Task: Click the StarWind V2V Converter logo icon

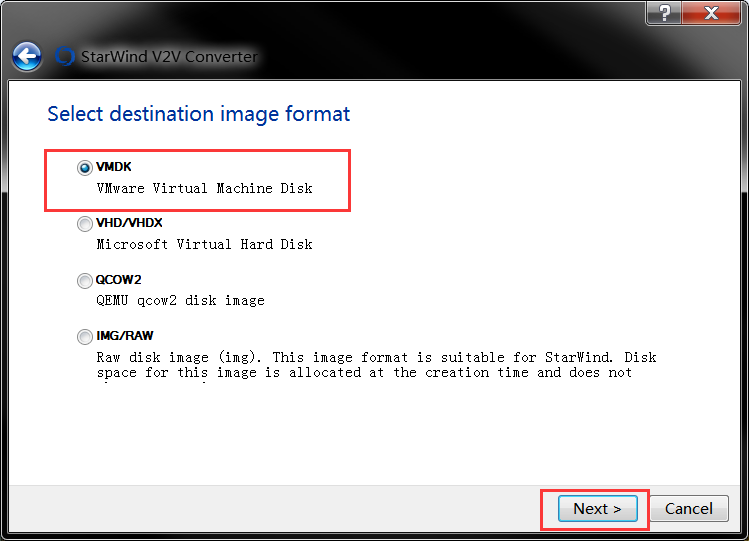Action: pyautogui.click(x=65, y=56)
